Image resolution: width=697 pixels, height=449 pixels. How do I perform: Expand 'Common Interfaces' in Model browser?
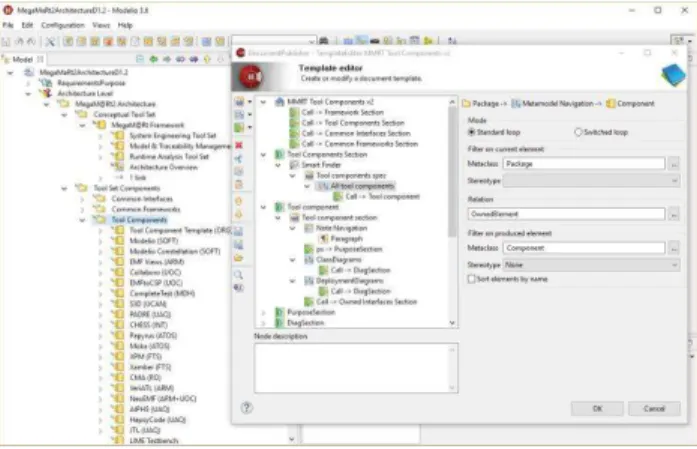[x=83, y=199]
